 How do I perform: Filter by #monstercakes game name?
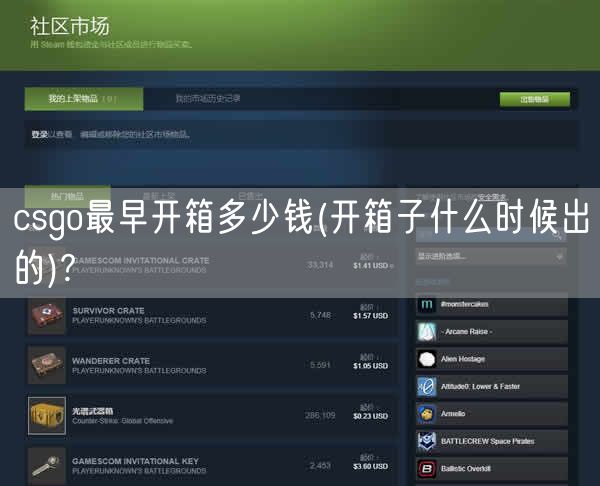click(465, 305)
